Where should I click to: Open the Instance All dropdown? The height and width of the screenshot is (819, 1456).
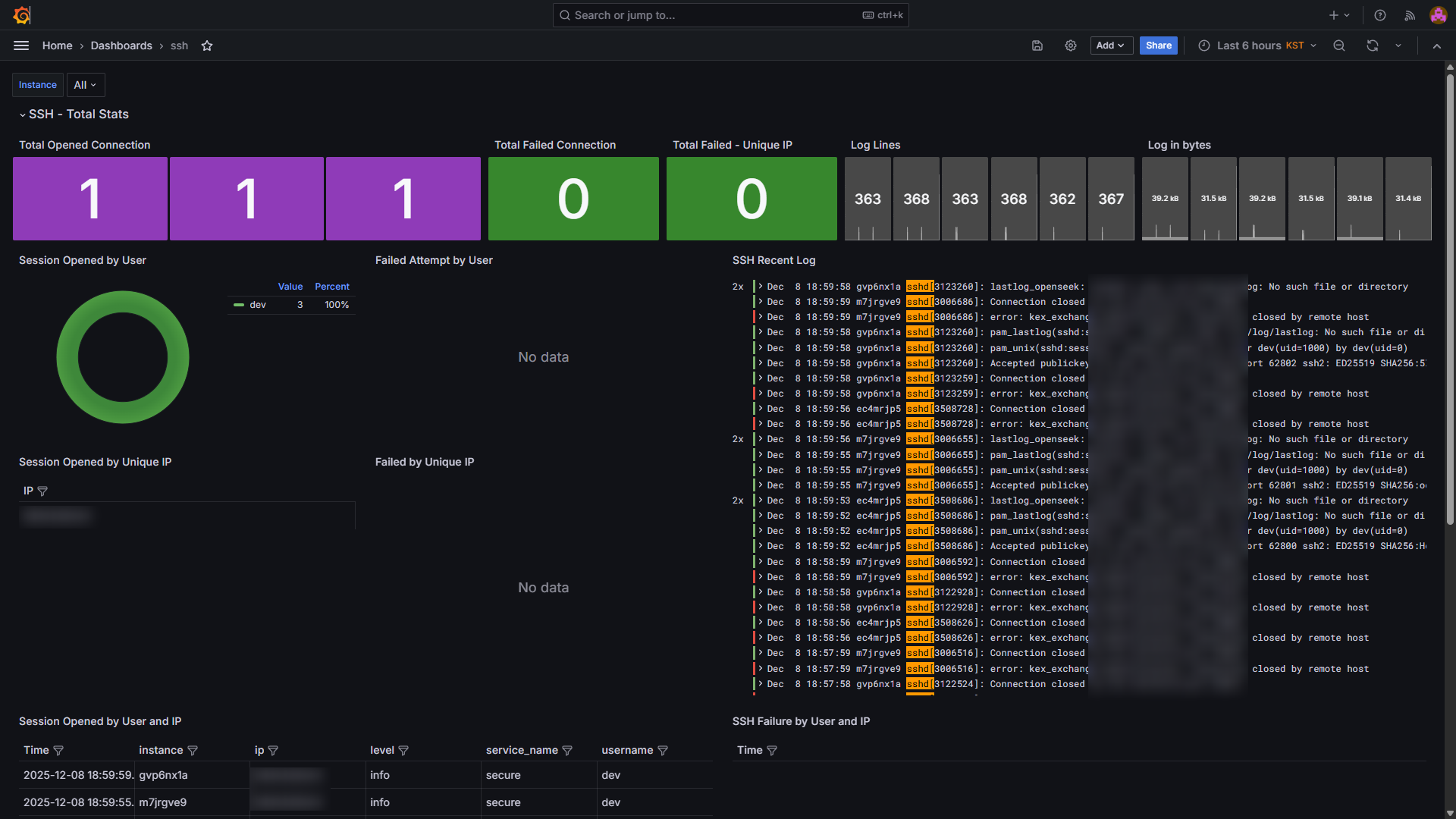coord(85,85)
